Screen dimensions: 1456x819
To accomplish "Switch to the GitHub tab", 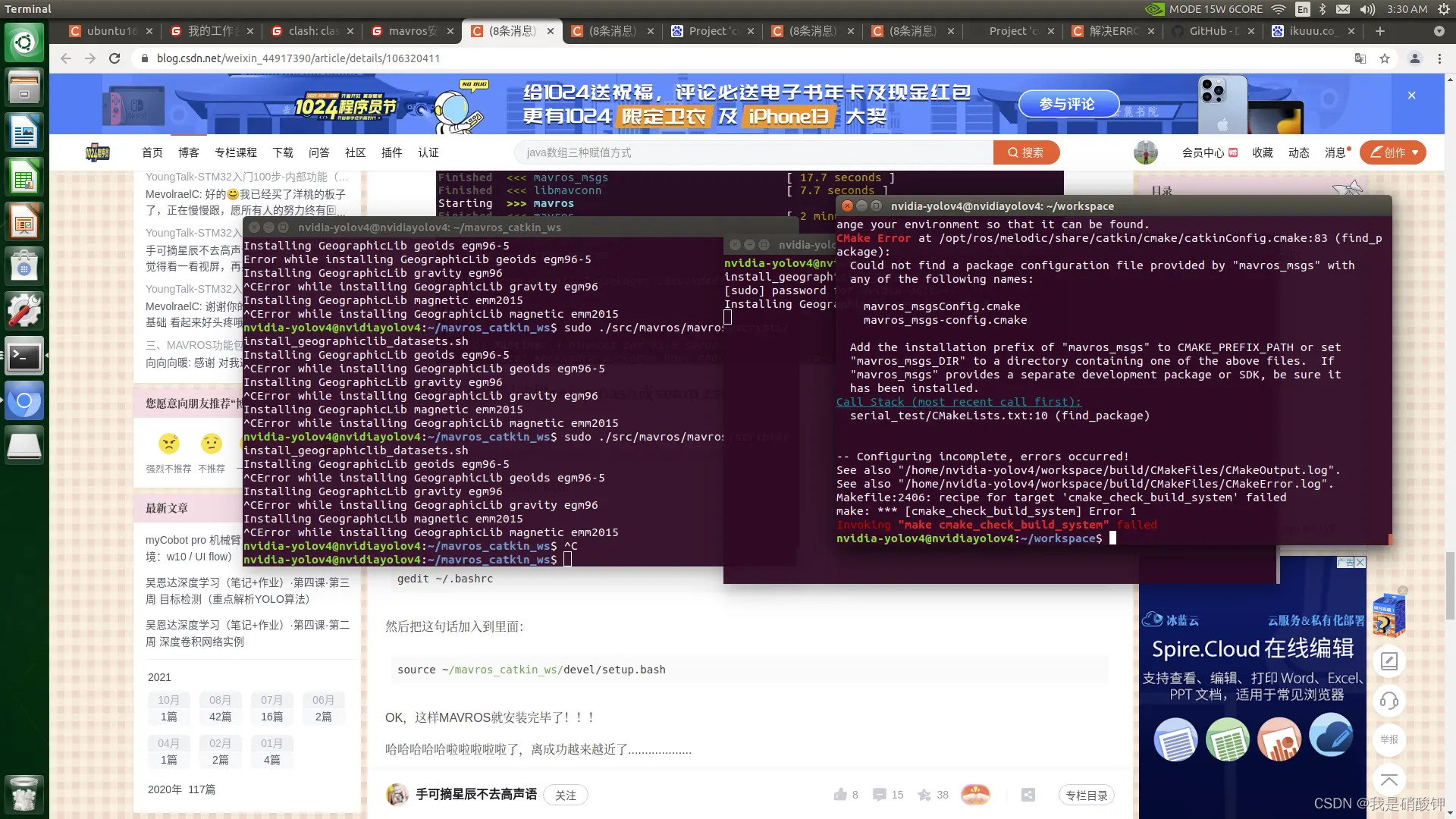I will 1212,31.
